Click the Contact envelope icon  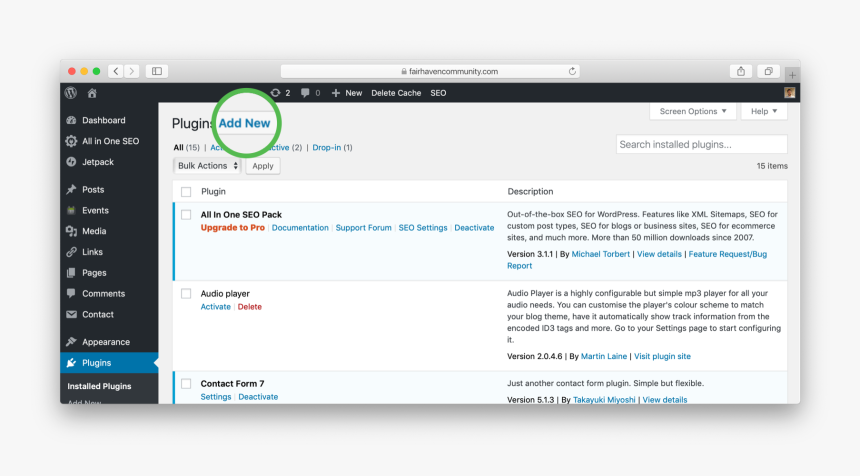tap(71, 314)
